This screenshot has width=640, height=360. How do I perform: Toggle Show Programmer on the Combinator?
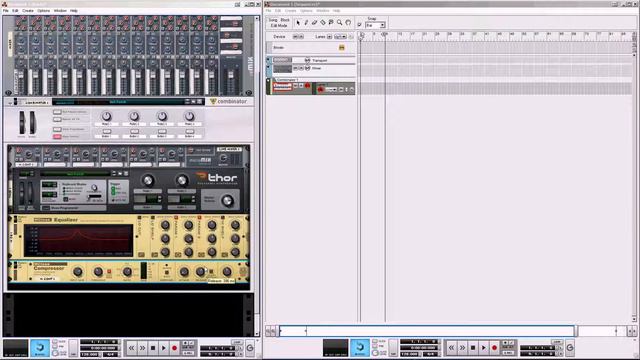[57, 129]
